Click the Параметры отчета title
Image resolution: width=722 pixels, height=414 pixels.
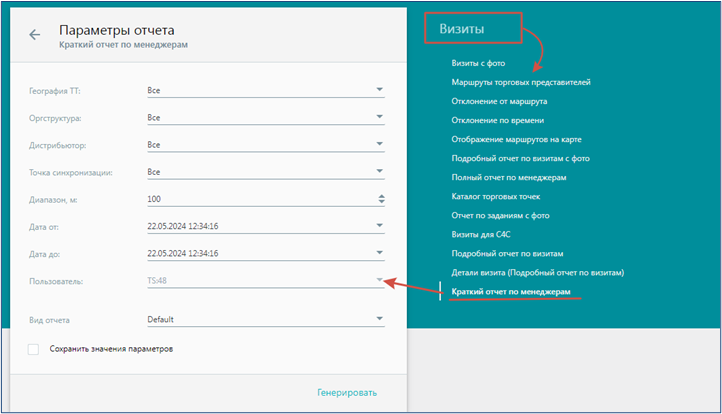tap(116, 30)
